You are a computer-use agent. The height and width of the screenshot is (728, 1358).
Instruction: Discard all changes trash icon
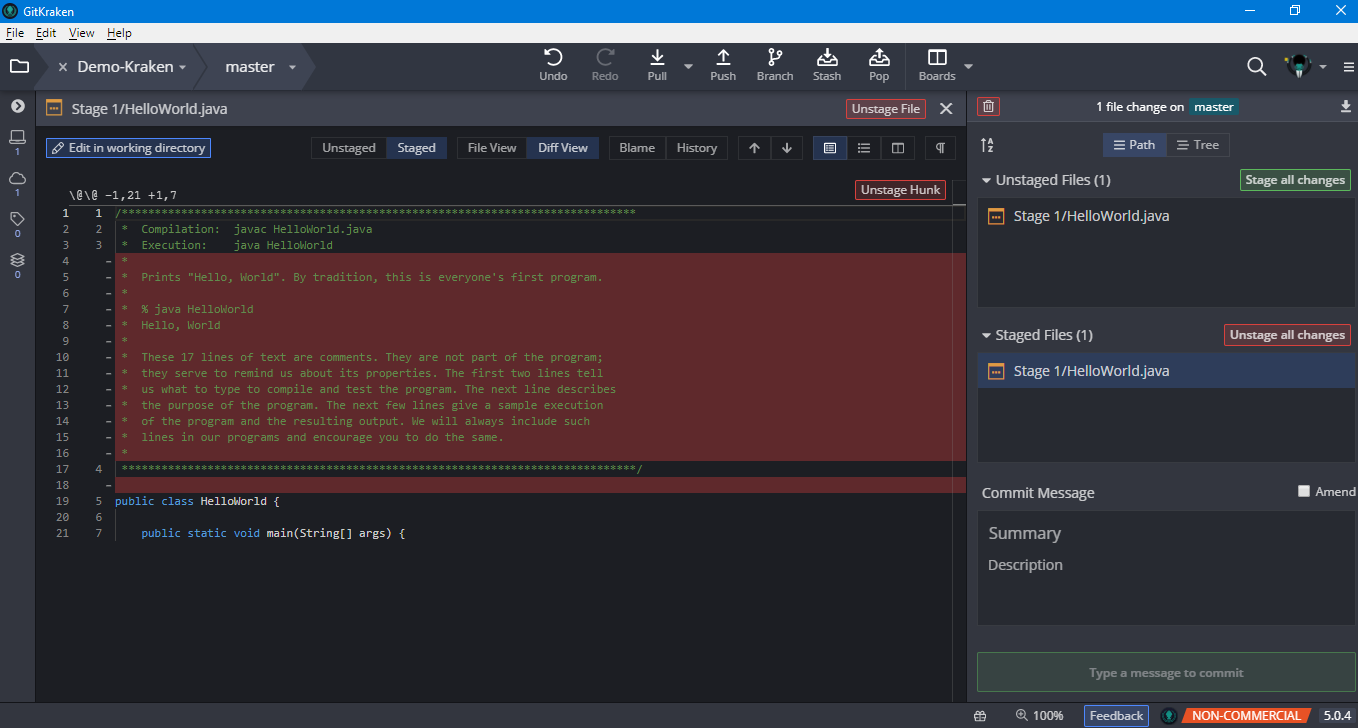(988, 107)
